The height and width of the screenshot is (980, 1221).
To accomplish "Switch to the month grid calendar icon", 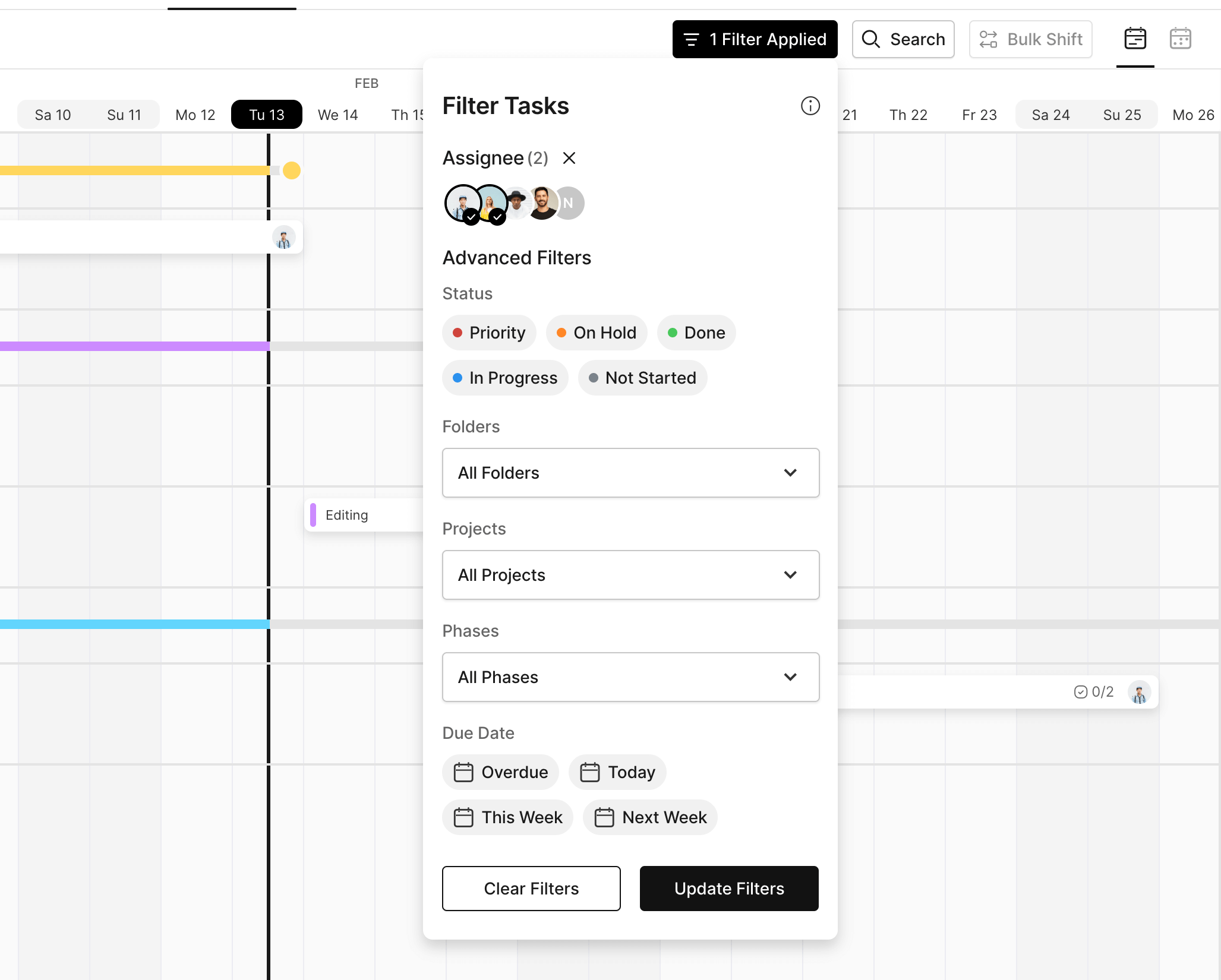I will coord(1180,39).
